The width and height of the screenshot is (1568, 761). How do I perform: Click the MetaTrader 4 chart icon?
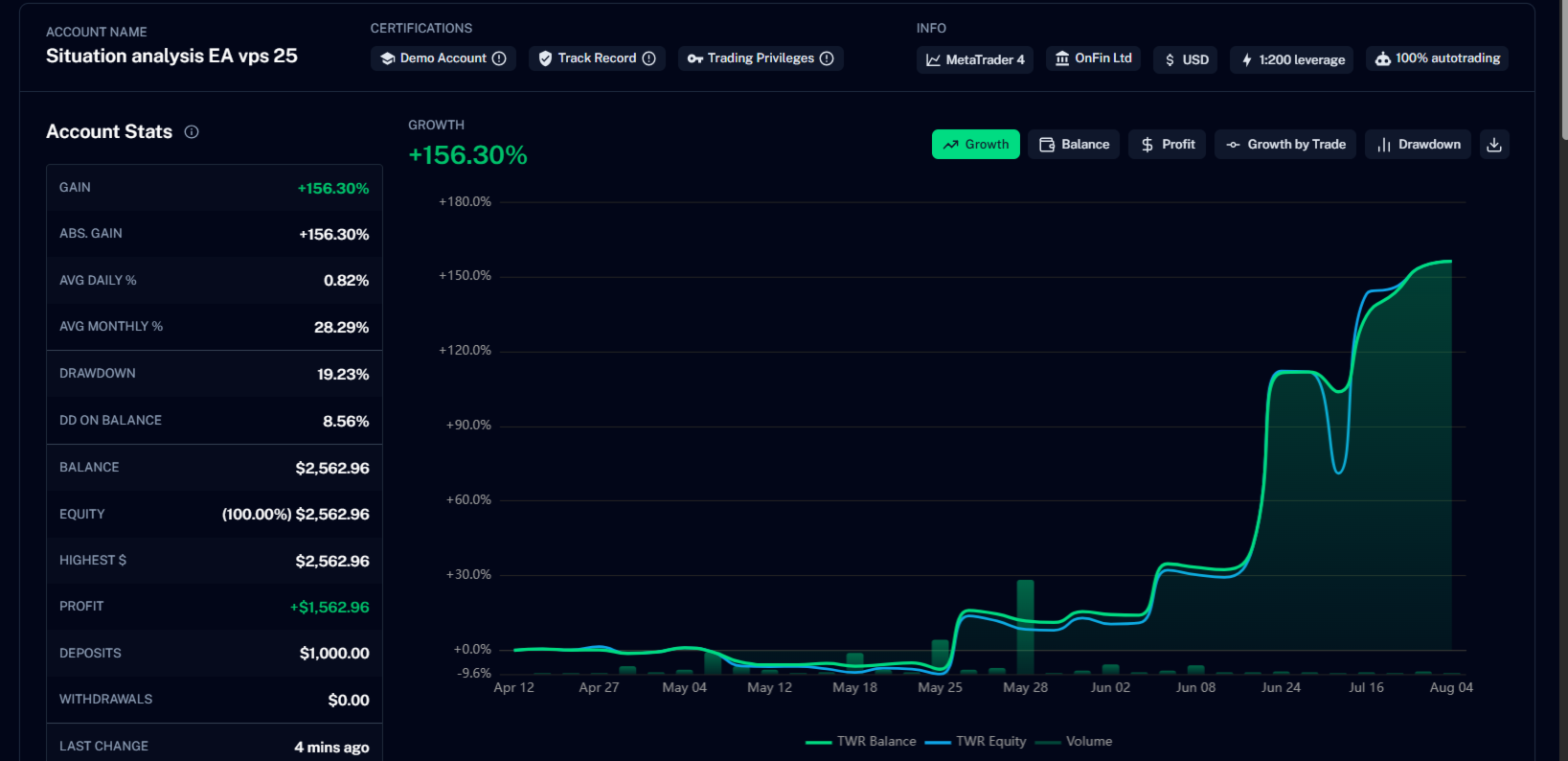(x=933, y=59)
